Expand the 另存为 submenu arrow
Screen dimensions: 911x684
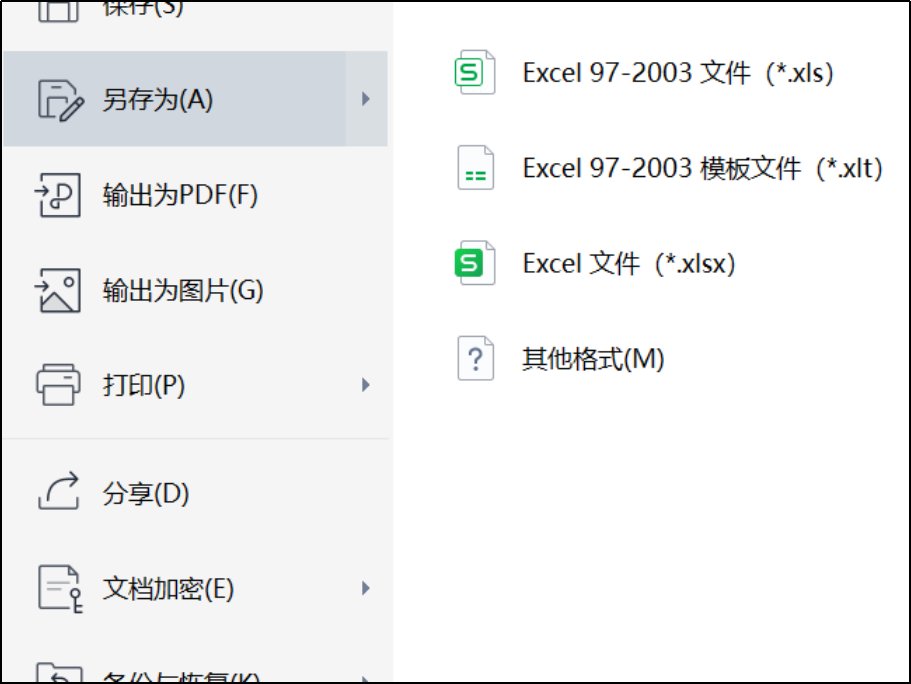[367, 100]
